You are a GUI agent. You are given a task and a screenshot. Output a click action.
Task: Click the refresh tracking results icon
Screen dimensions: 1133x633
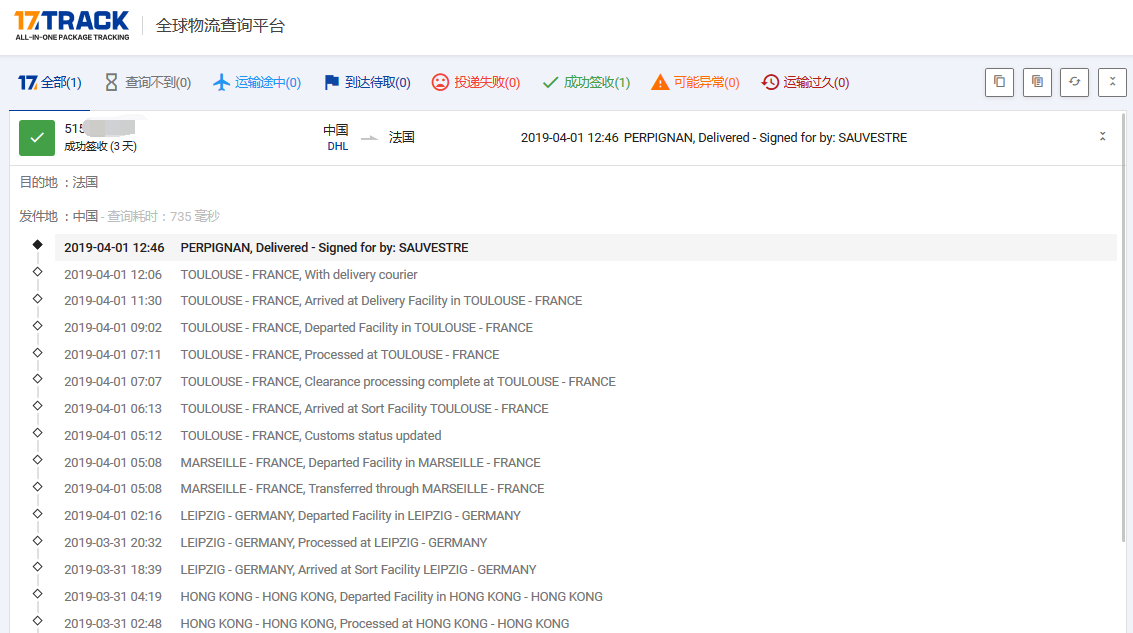pyautogui.click(x=1075, y=82)
